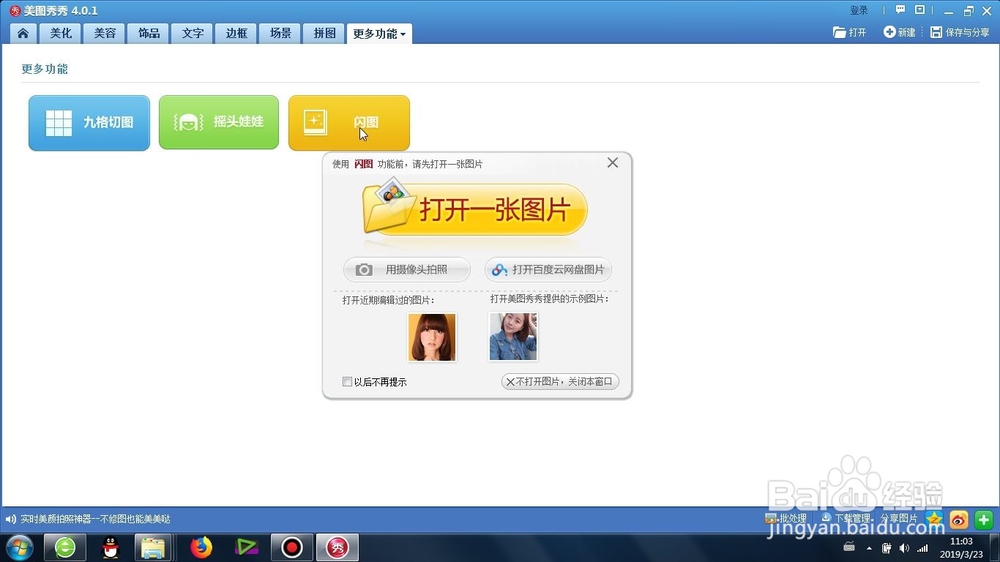Open the green browser taskbar icon
This screenshot has width=1000, height=562.
pyautogui.click(x=65, y=547)
